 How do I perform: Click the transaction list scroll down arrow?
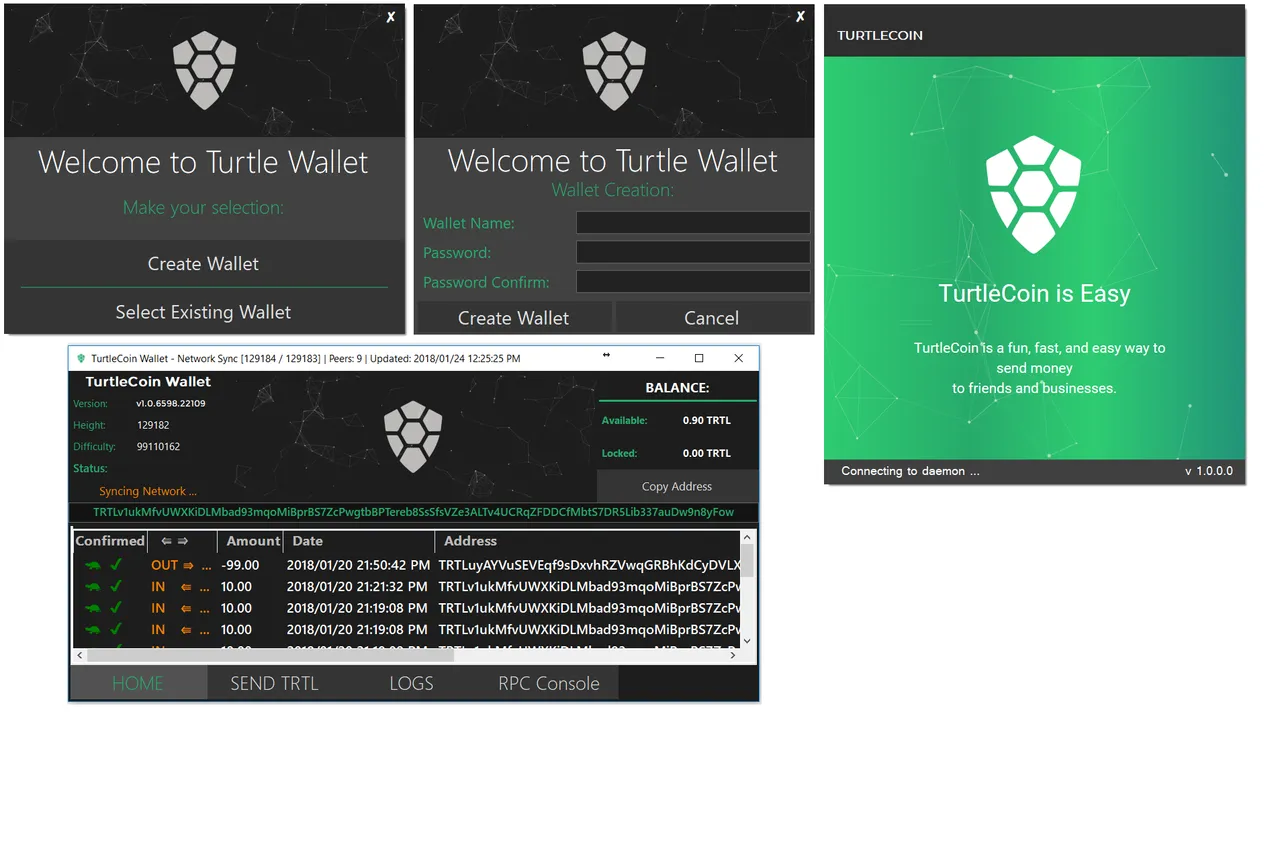(x=747, y=641)
